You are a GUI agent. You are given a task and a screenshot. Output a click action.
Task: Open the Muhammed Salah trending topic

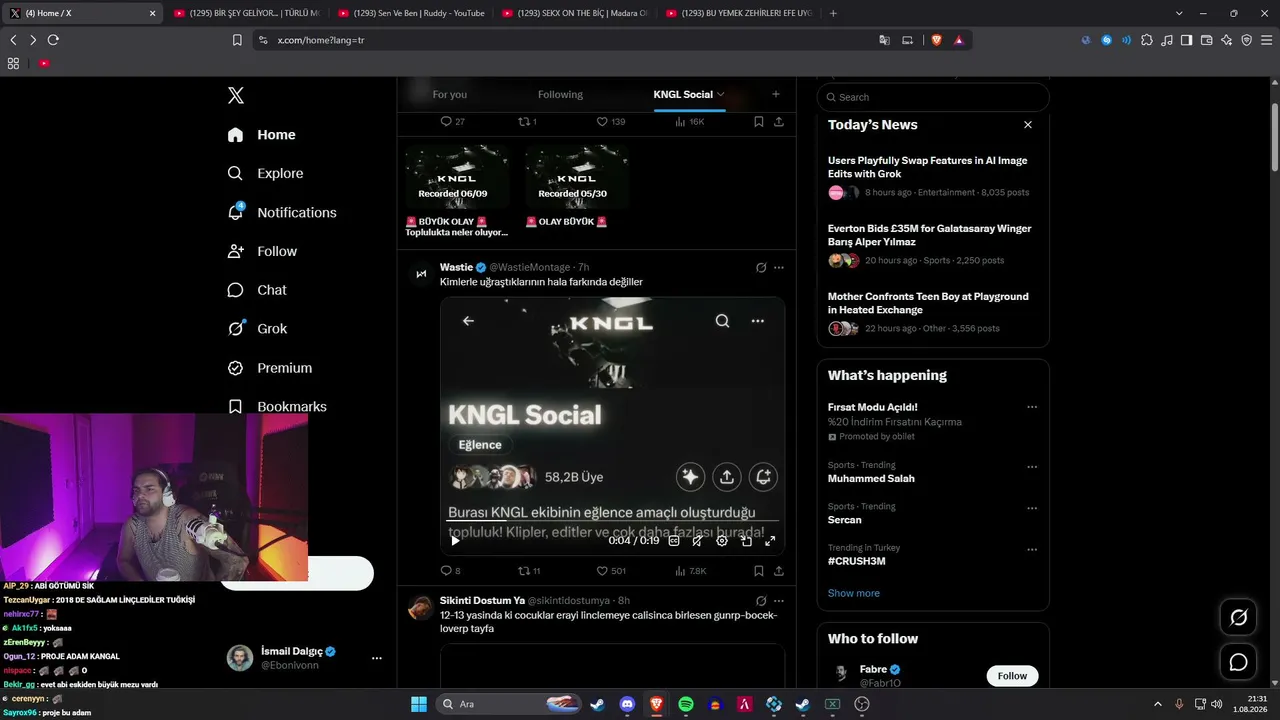(871, 478)
